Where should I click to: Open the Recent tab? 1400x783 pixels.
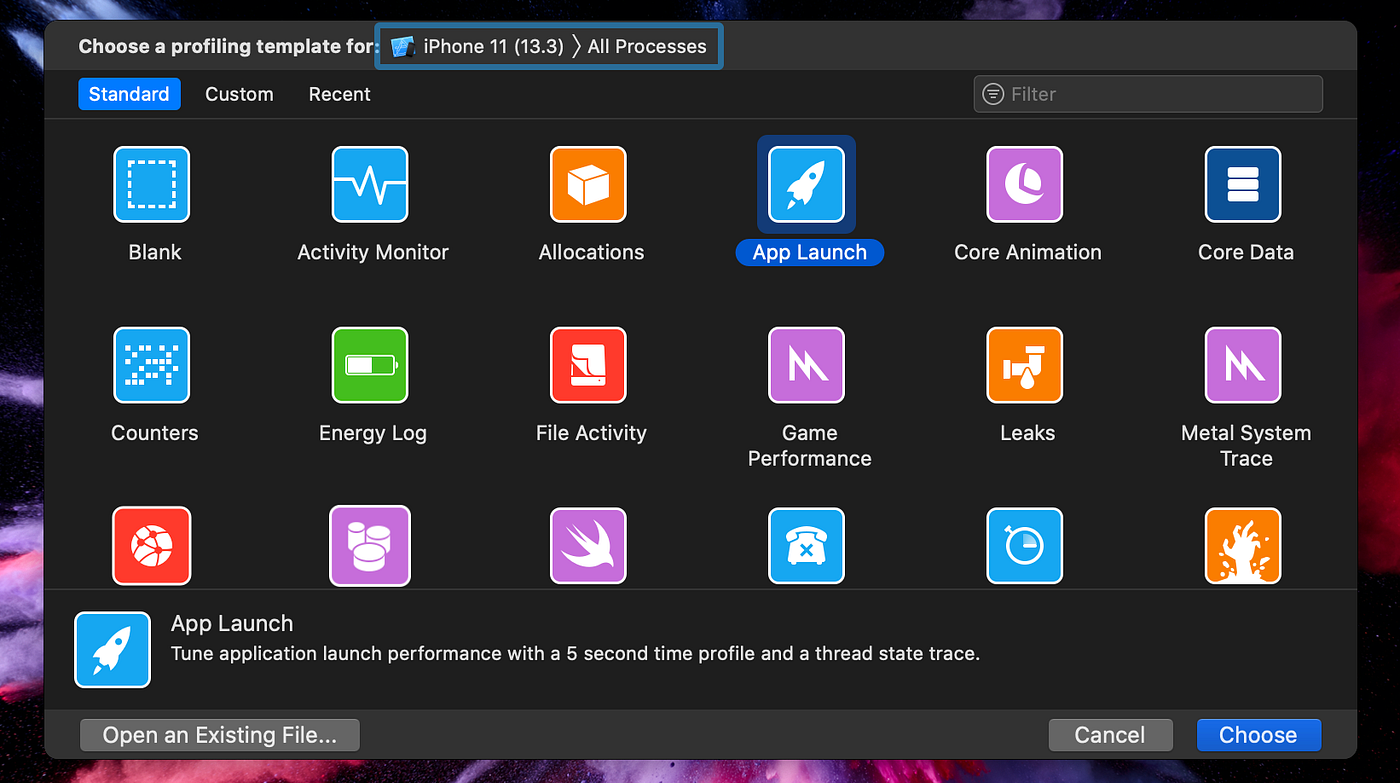pyautogui.click(x=339, y=94)
